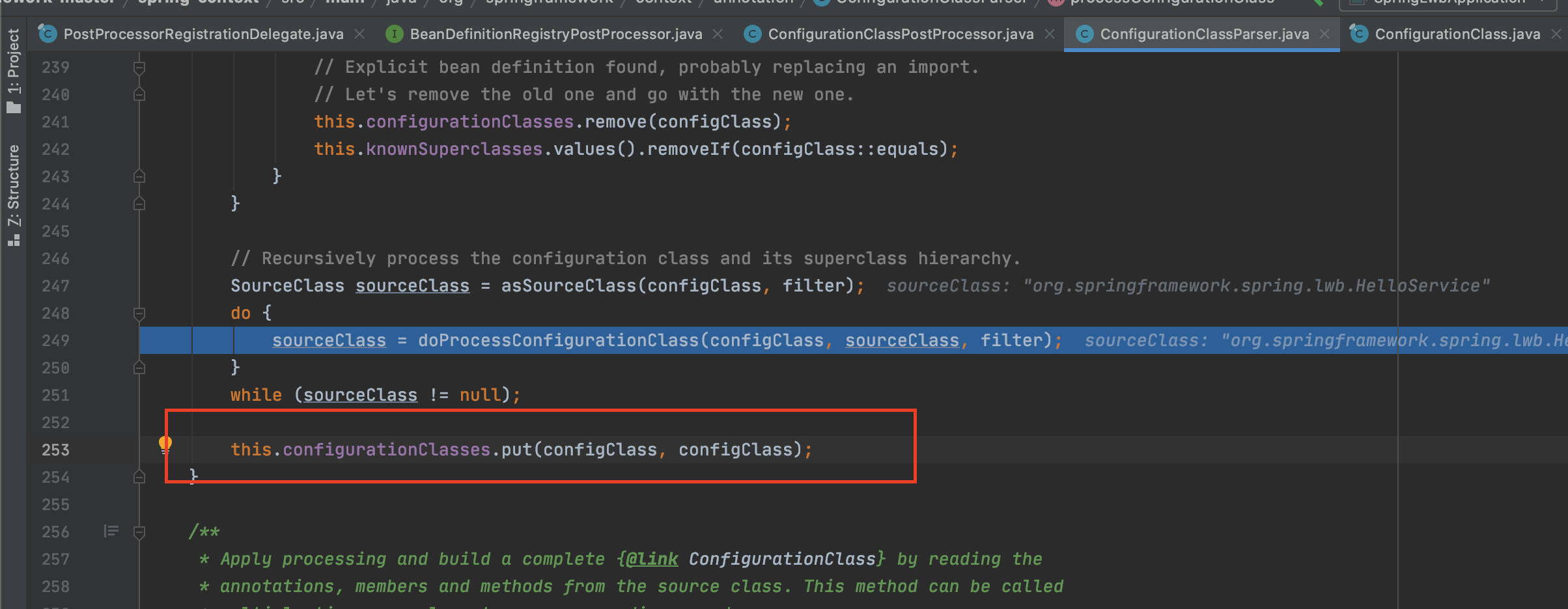The height and width of the screenshot is (609, 1568).
Task: Show intention actions via yellow light bulb
Action: pos(165,445)
